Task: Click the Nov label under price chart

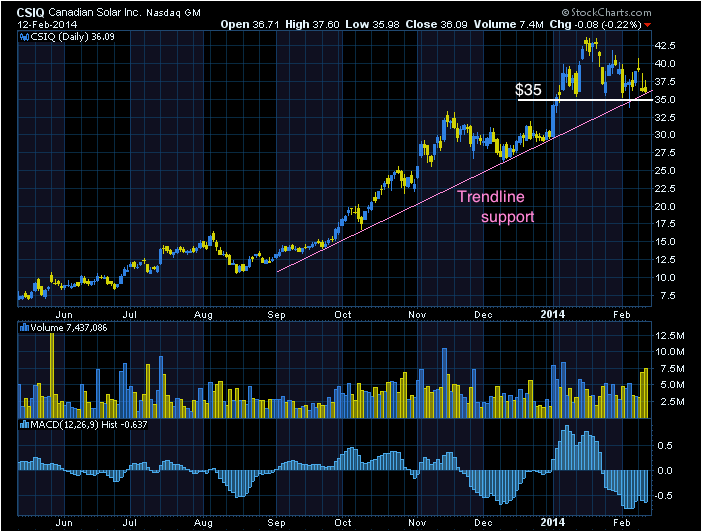Action: coord(417,315)
